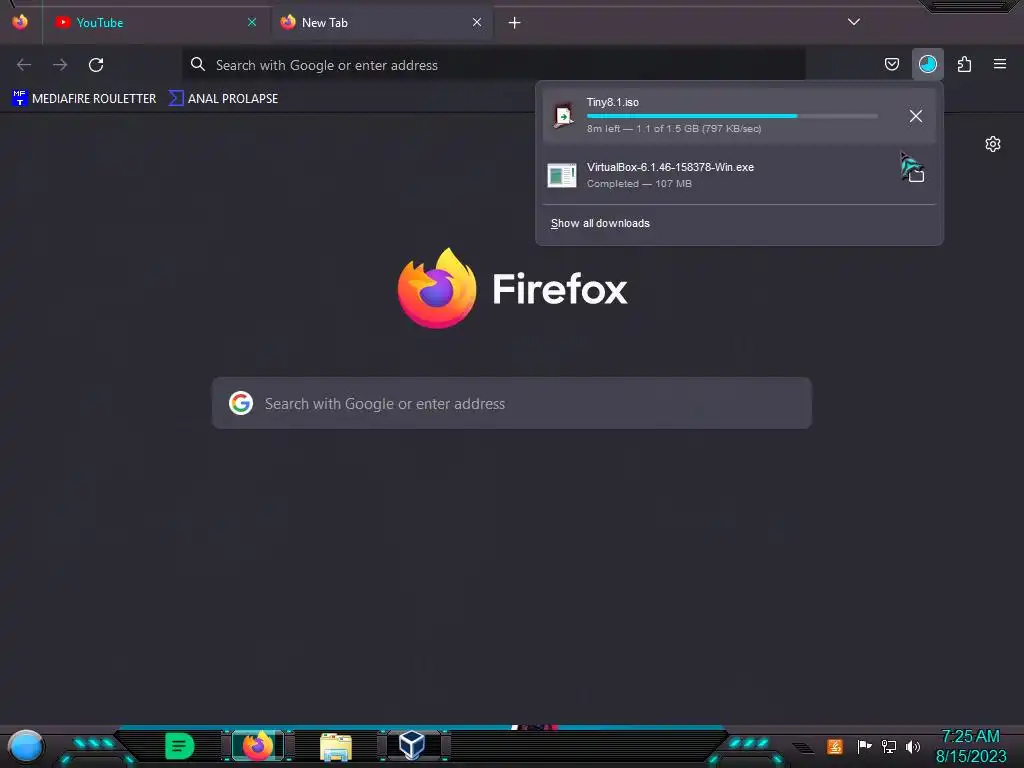Click the VirtualBox installer file icon
The width and height of the screenshot is (1024, 768).
click(562, 175)
